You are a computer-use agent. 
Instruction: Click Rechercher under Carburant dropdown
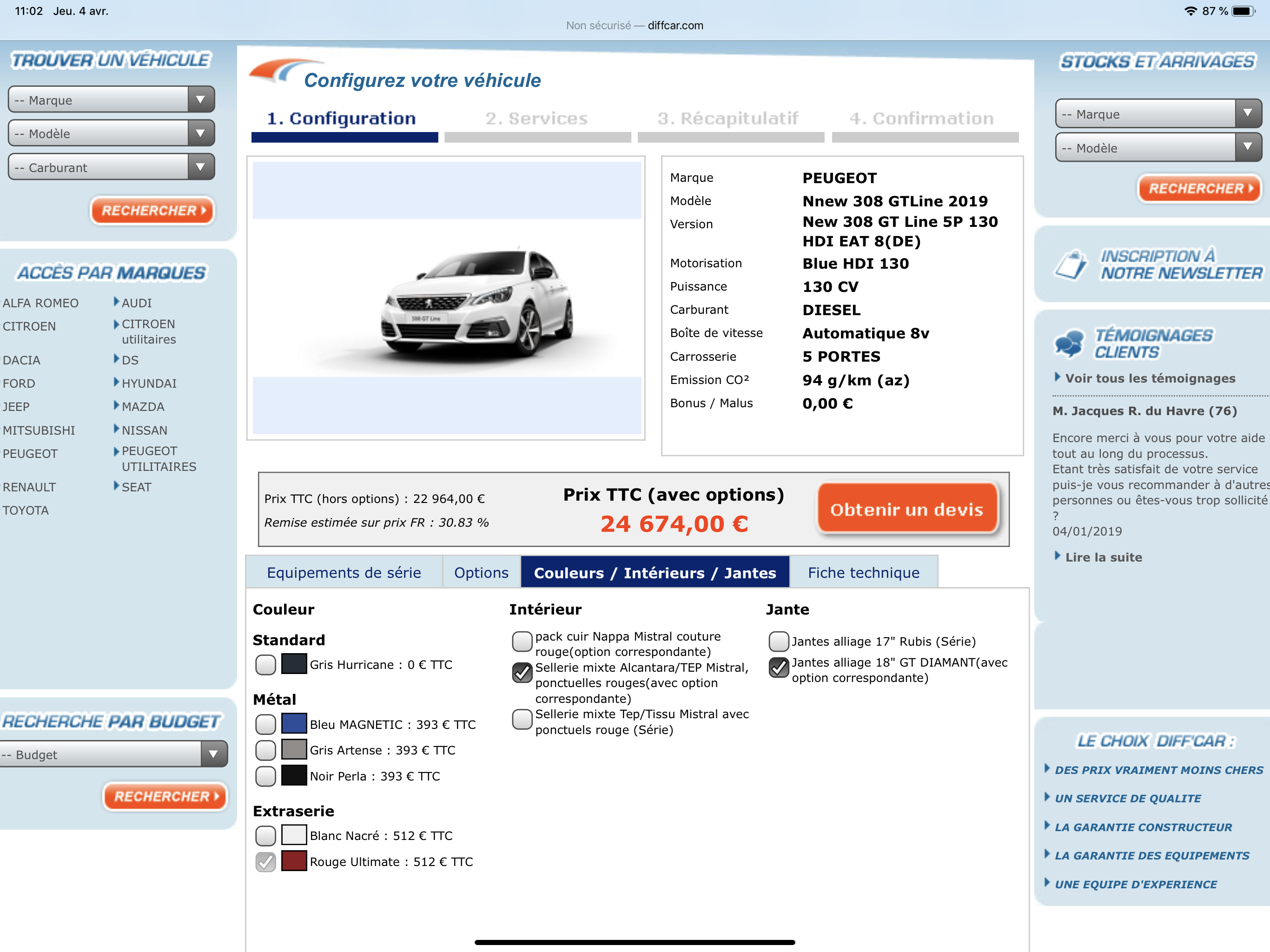152,211
